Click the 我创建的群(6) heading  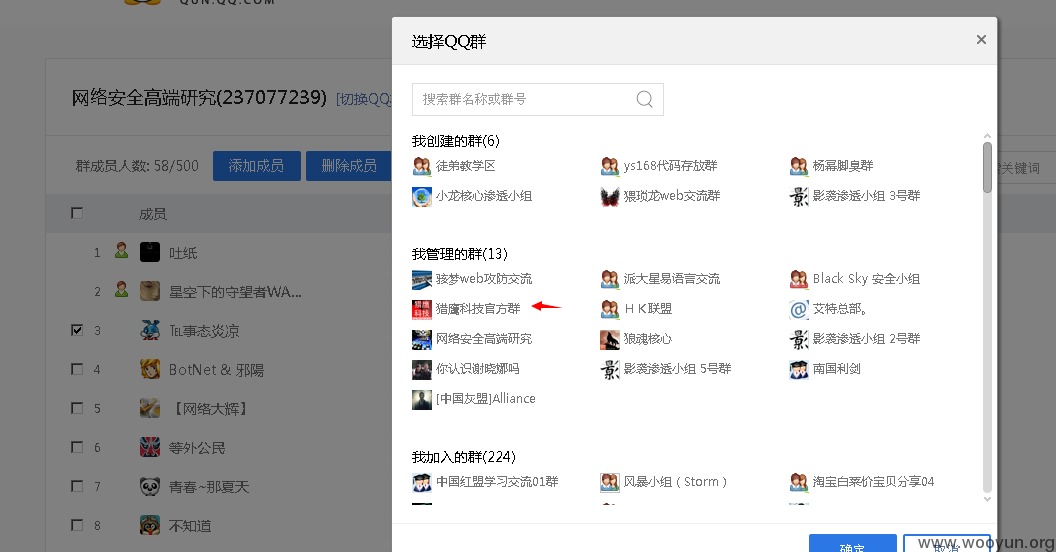click(456, 141)
